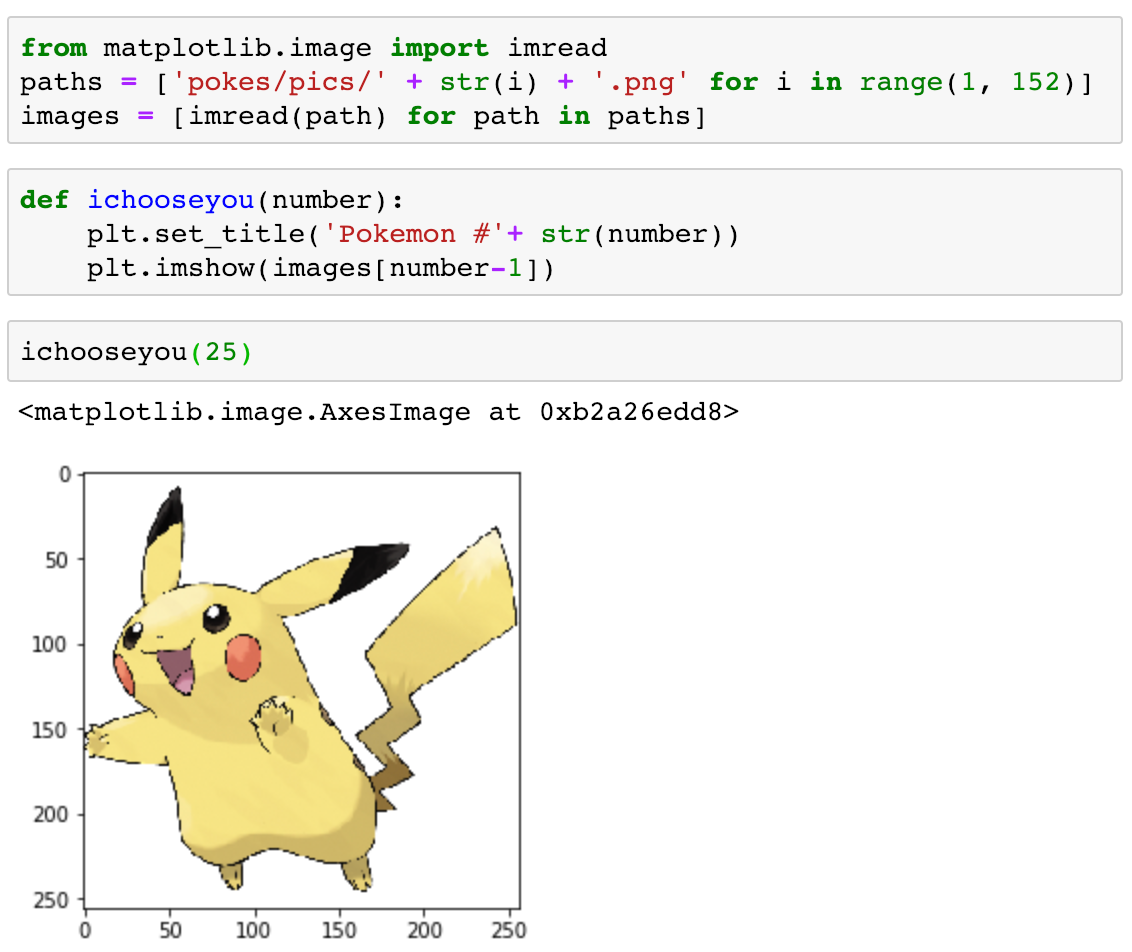Click the def ichooseyou code cell
The image size is (1132, 952).
tap(565, 232)
